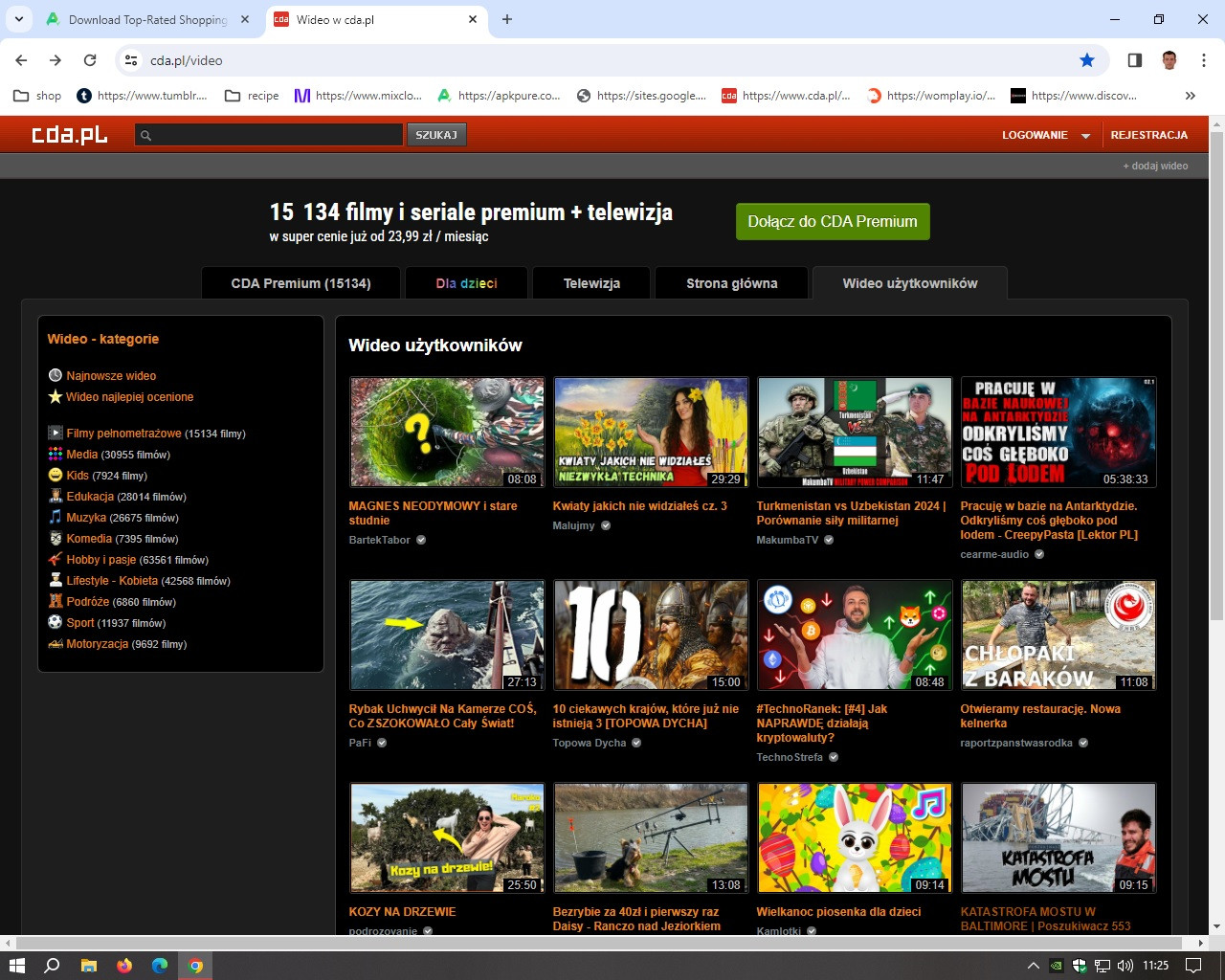Open File Explorer from taskbar
The height and width of the screenshot is (980, 1225).
pos(88,966)
